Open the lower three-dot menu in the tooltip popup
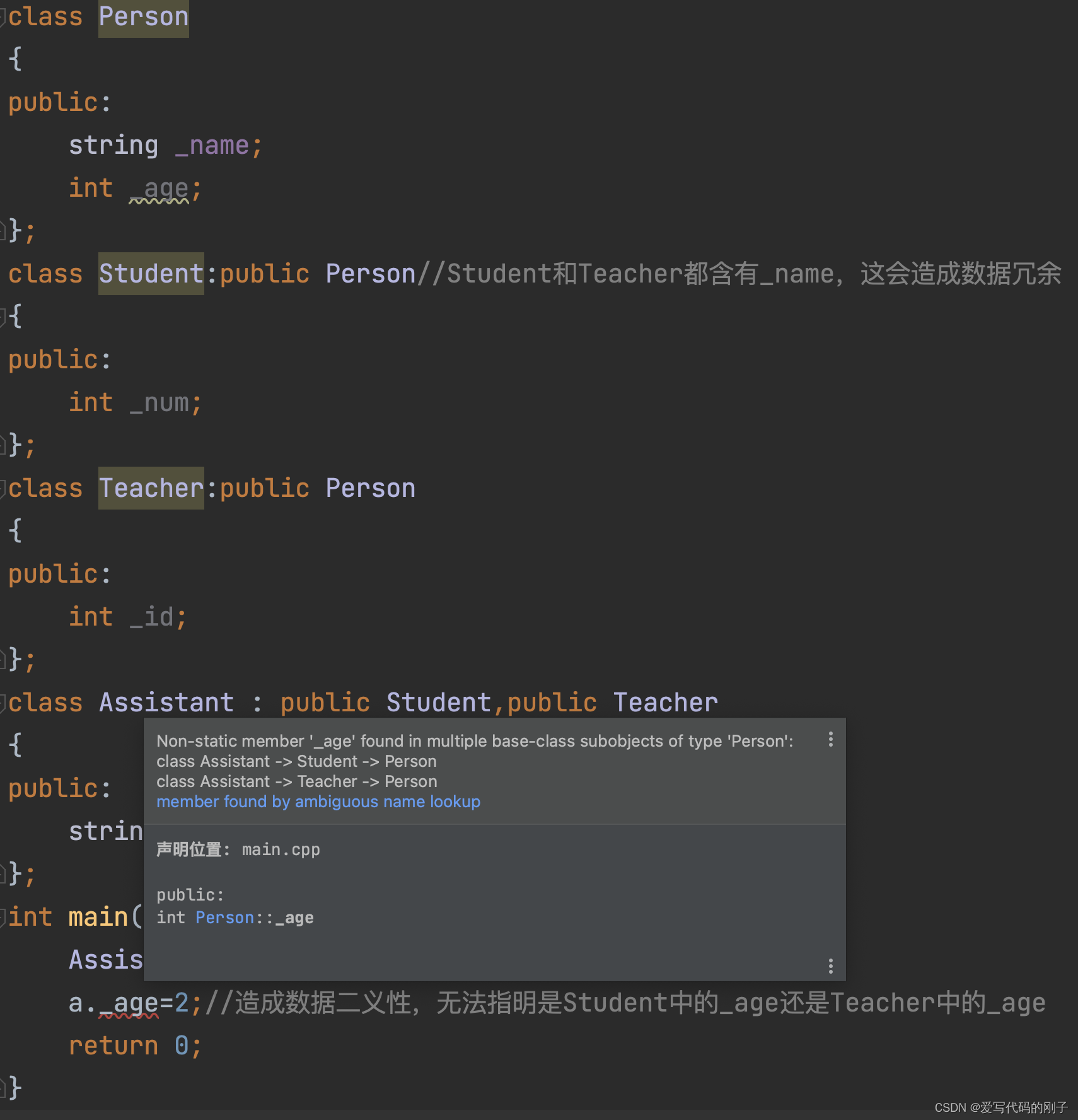 click(830, 965)
